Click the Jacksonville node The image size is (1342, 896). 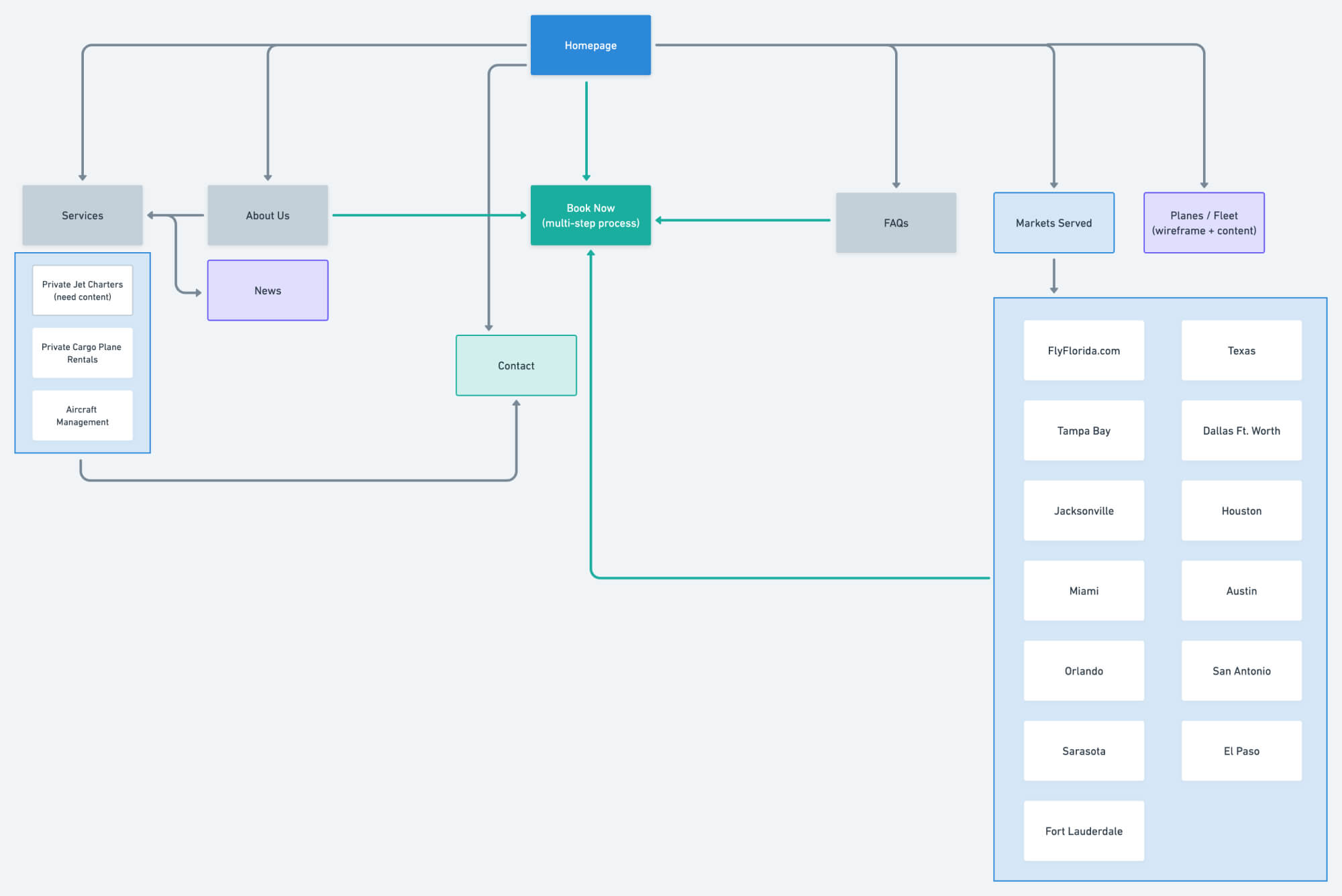1083,510
